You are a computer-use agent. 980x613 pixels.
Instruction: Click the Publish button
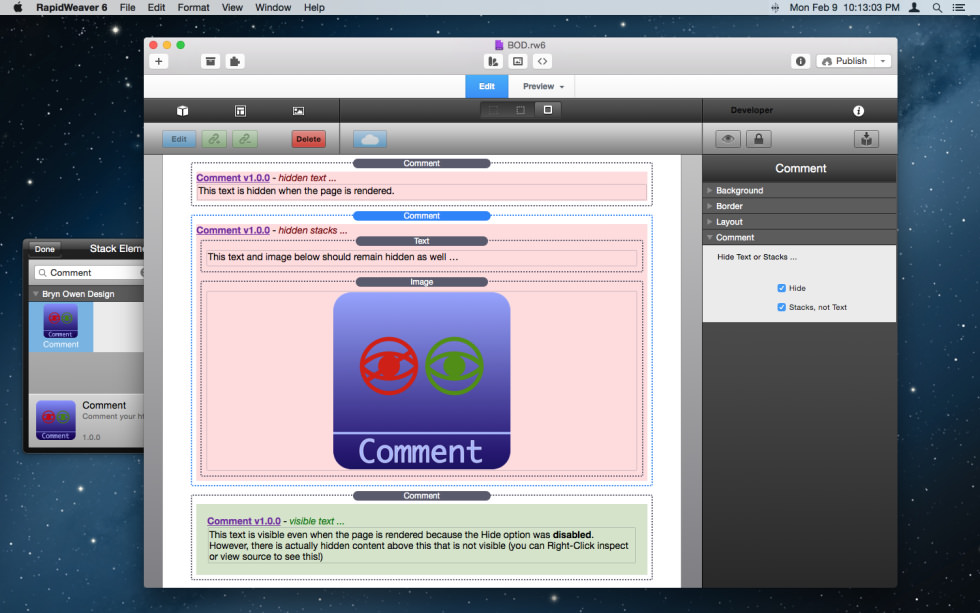coord(845,61)
